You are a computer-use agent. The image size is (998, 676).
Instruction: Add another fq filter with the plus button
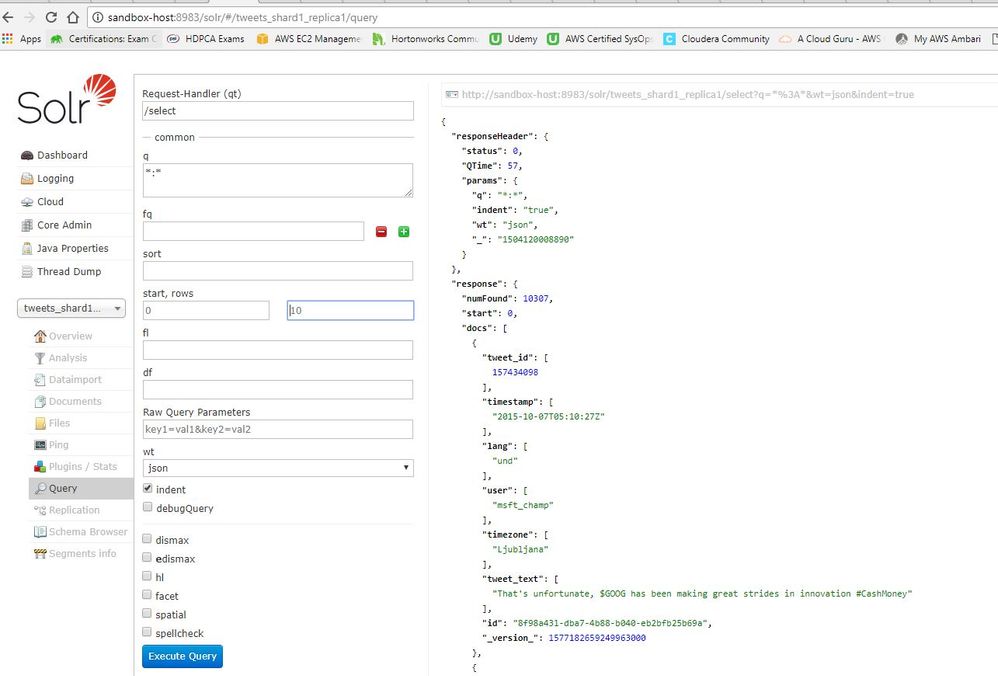coord(404,231)
